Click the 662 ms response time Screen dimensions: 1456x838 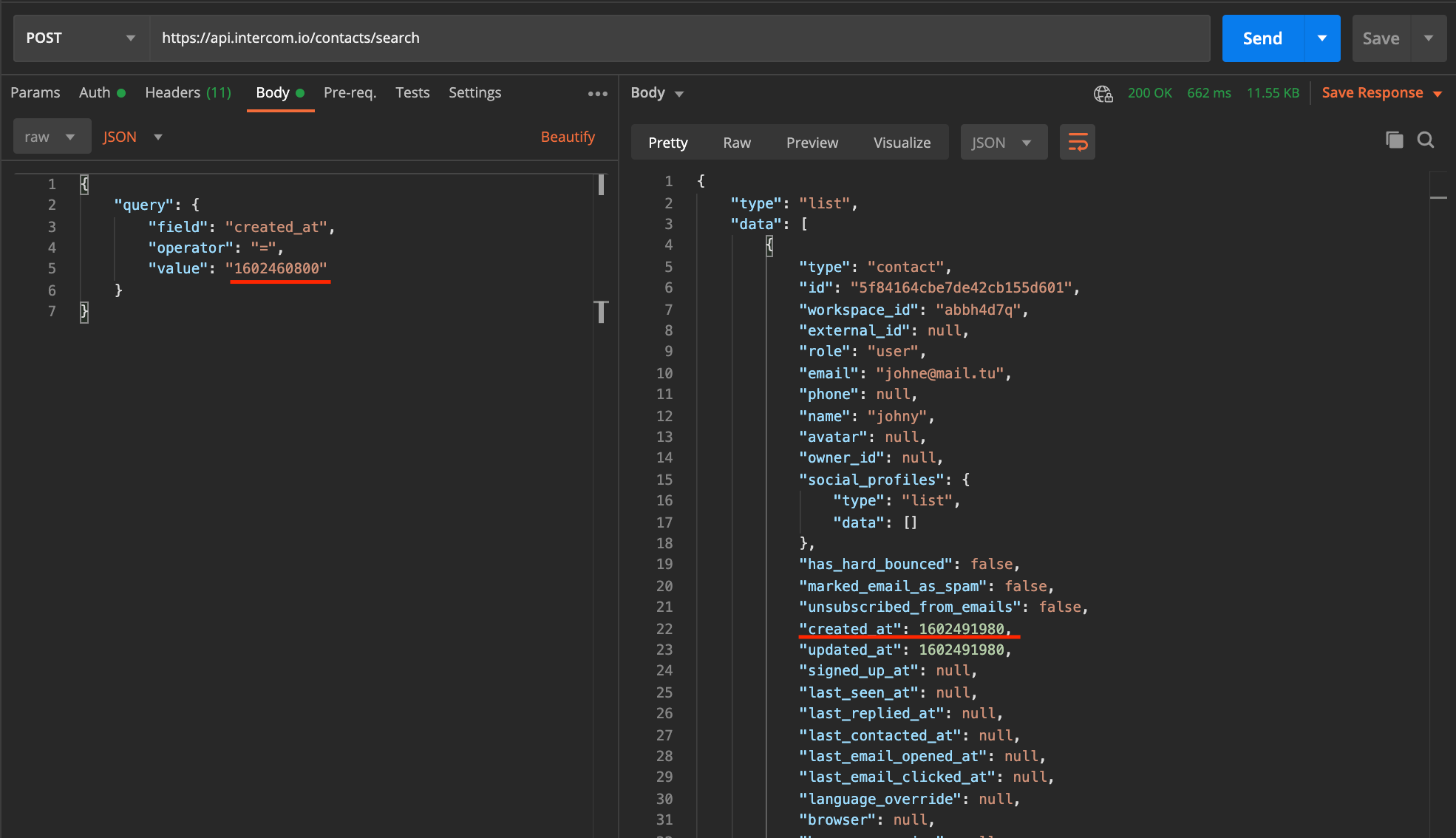[1209, 93]
